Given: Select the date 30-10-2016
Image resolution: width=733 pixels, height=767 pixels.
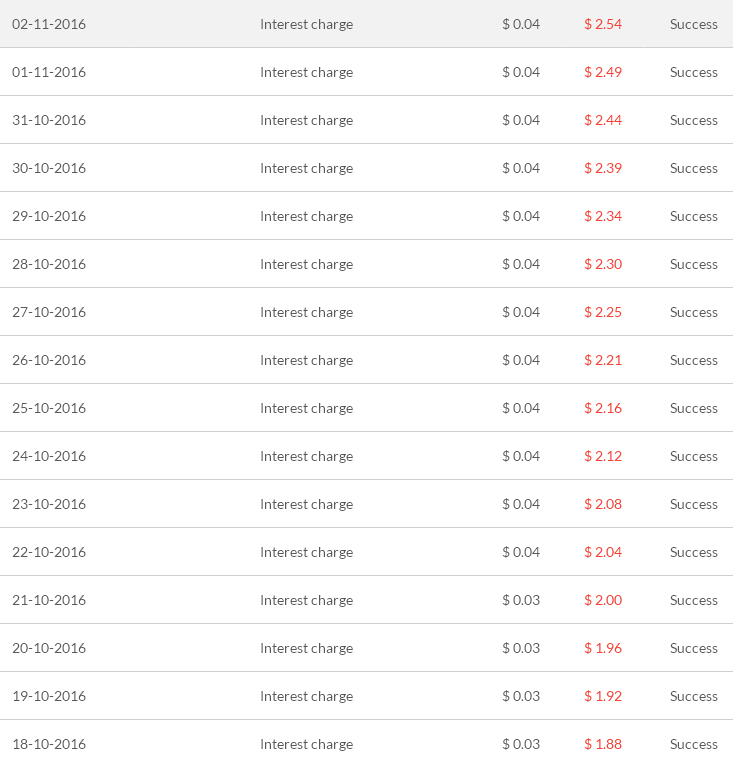Looking at the screenshot, I should pos(49,168).
